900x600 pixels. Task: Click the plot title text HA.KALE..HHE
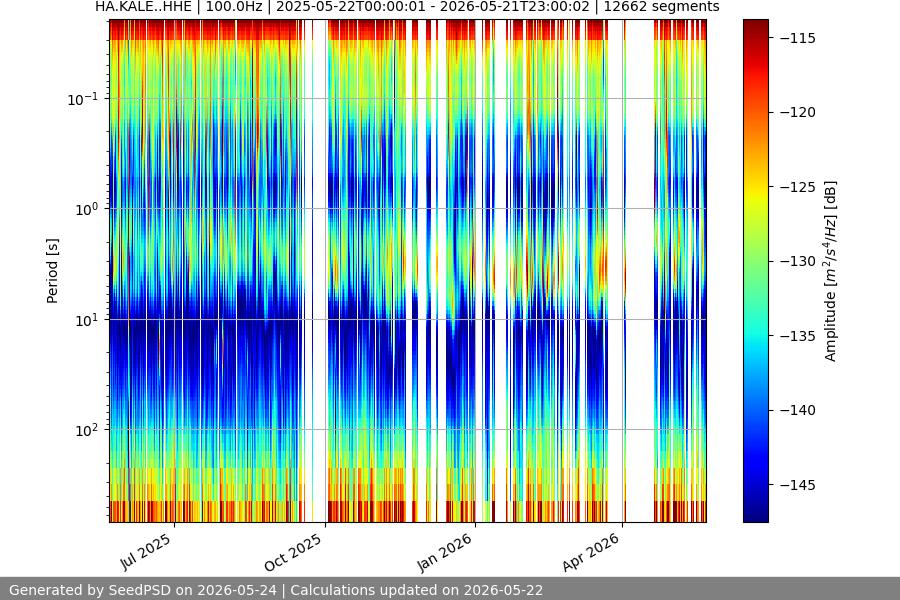(143, 7)
